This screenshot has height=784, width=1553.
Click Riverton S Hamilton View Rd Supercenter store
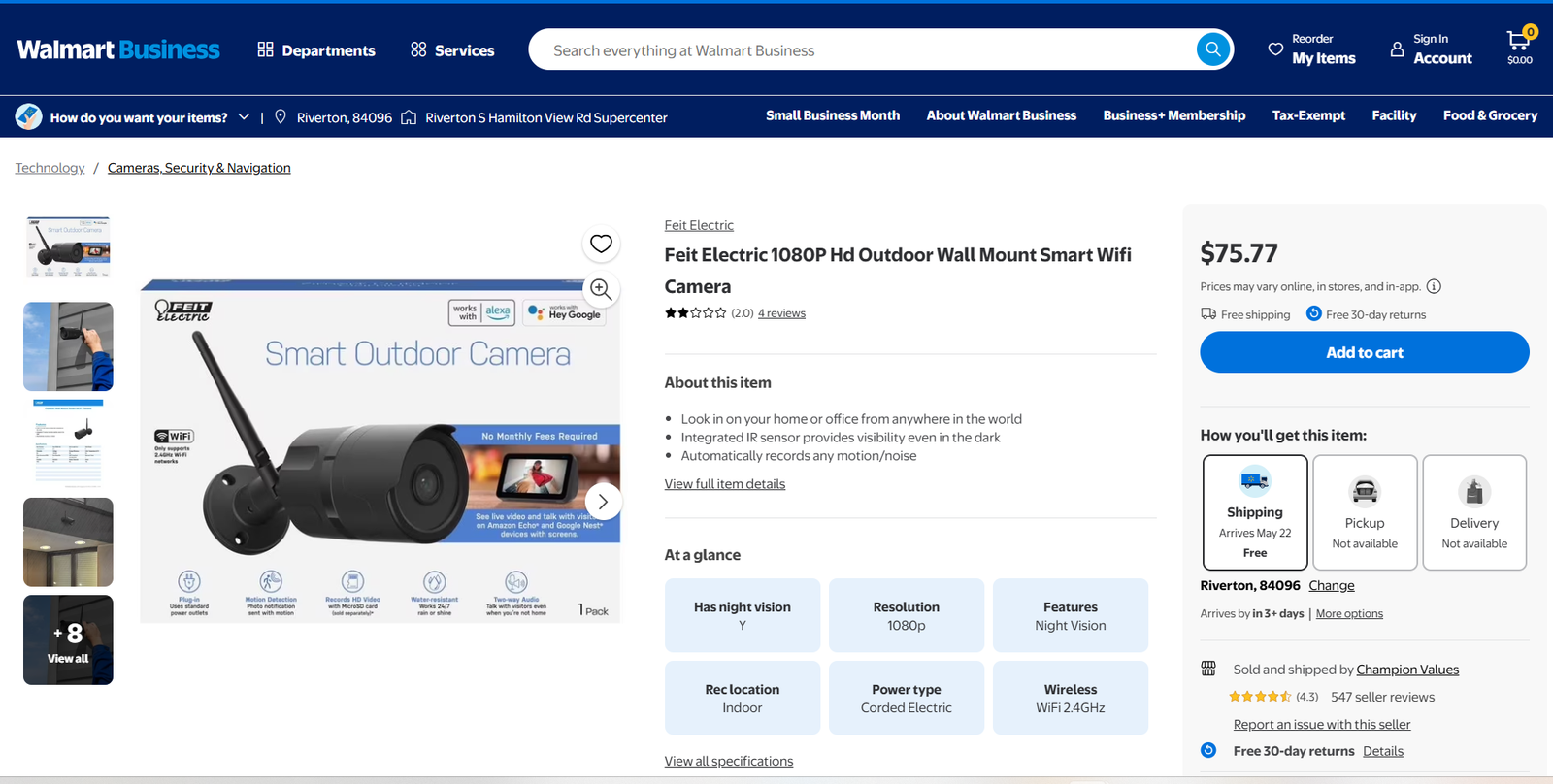[x=535, y=117]
